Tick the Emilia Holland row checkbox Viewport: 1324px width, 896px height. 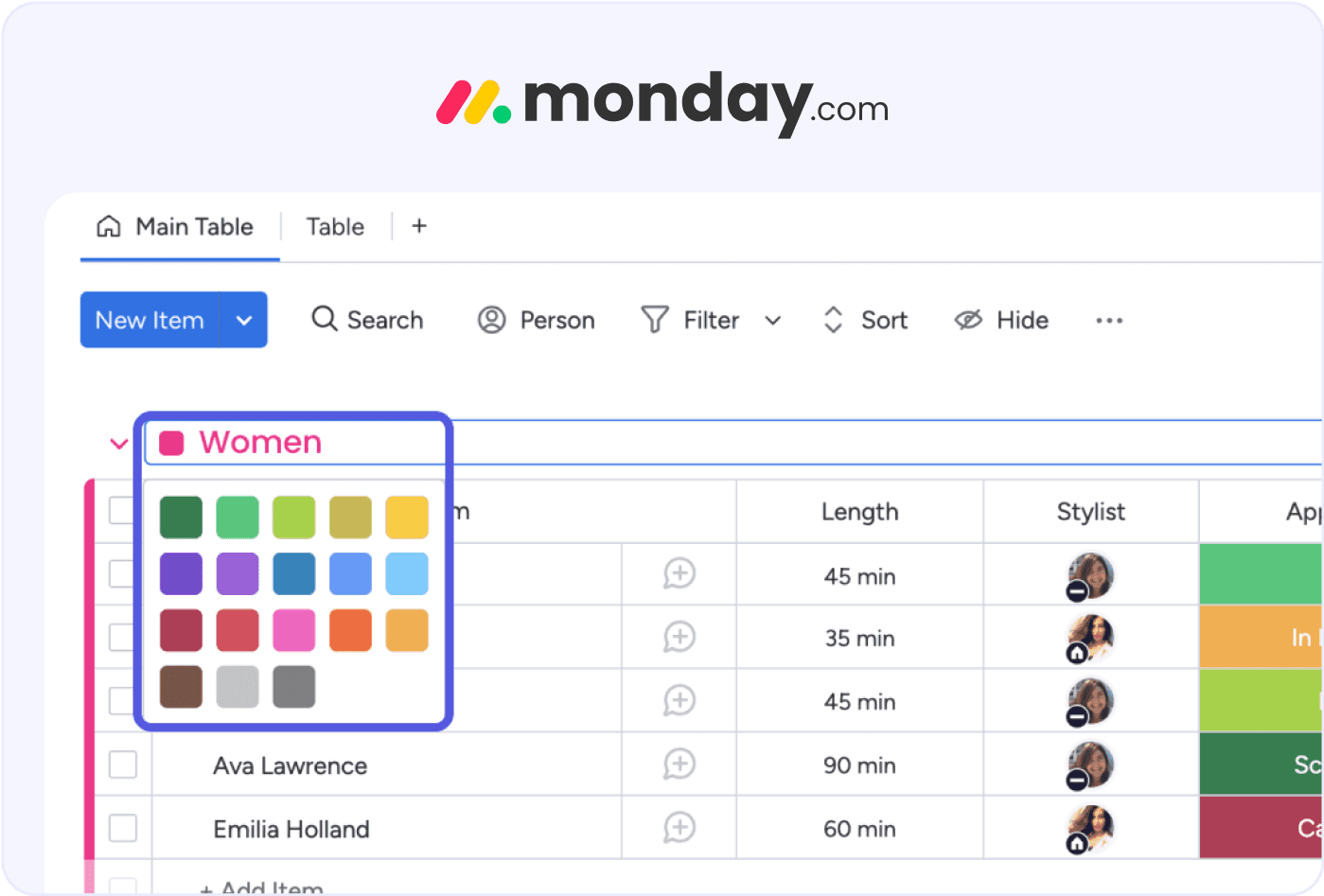pos(123,828)
